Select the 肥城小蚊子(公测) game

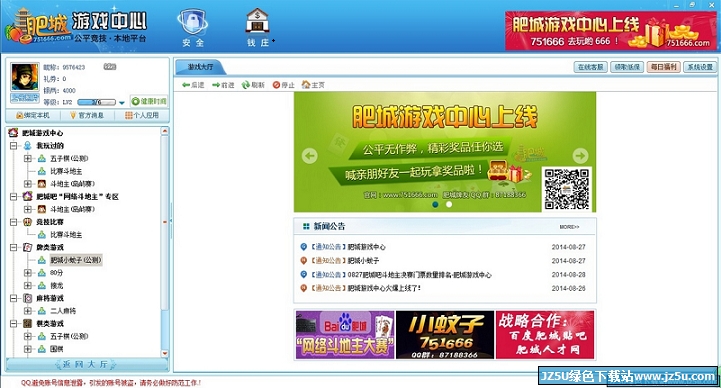tap(76, 260)
